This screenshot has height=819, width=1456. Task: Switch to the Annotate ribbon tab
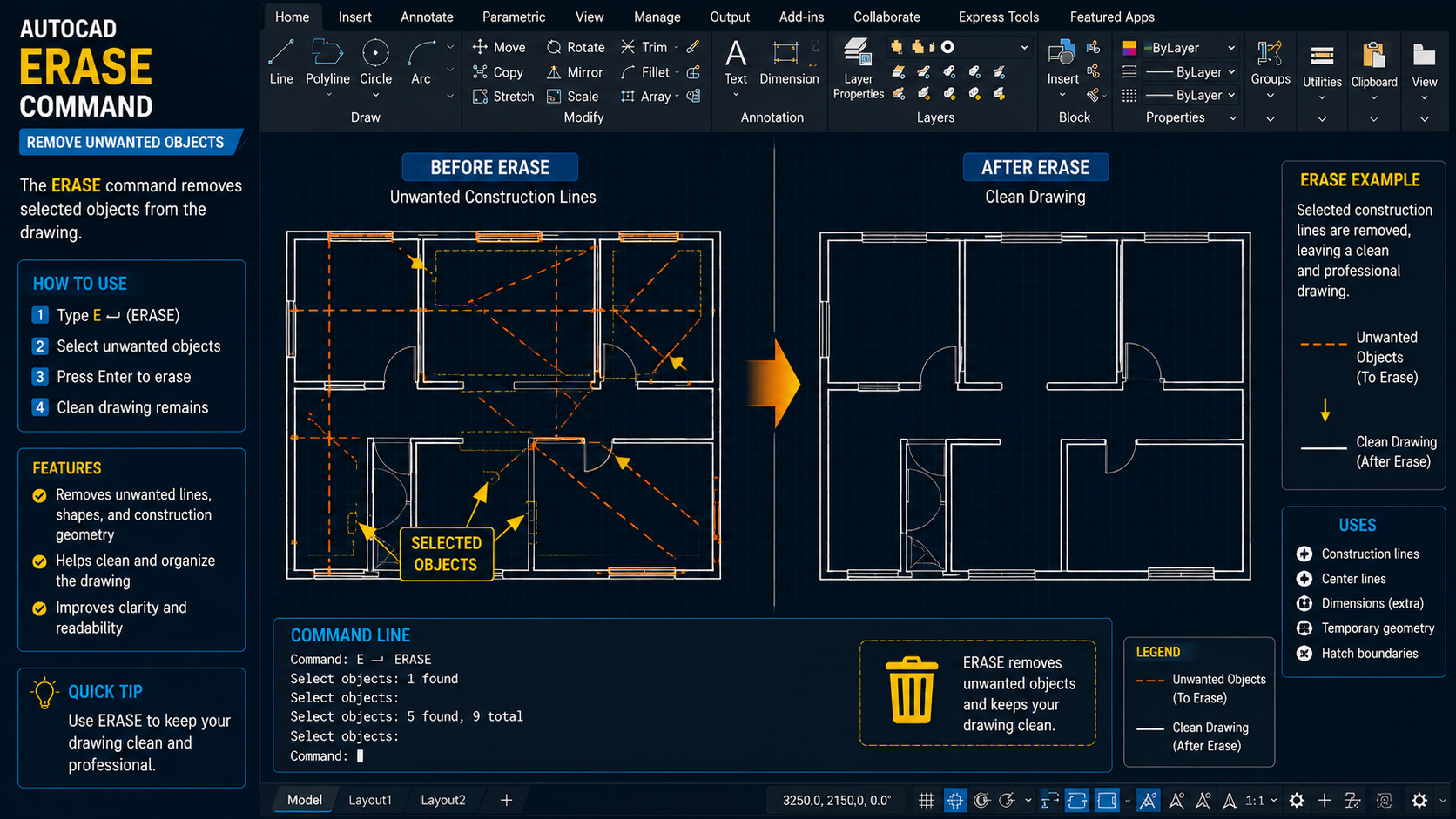click(x=427, y=17)
